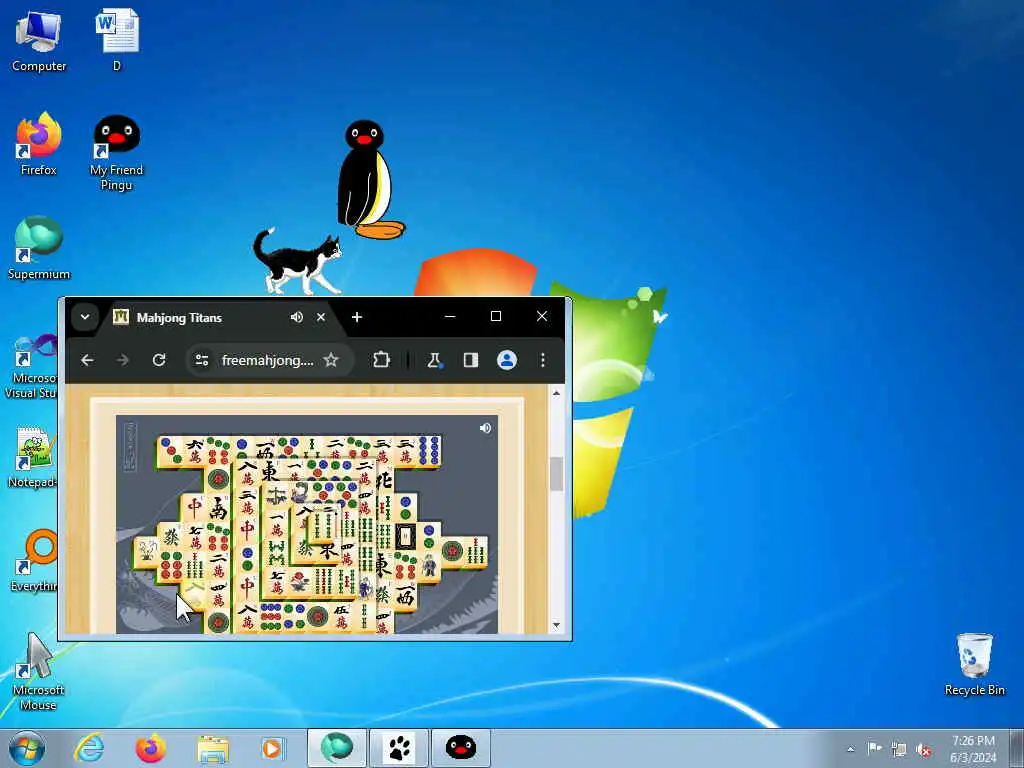
Task: Click the scrollbar down arrow
Action: [x=556, y=625]
